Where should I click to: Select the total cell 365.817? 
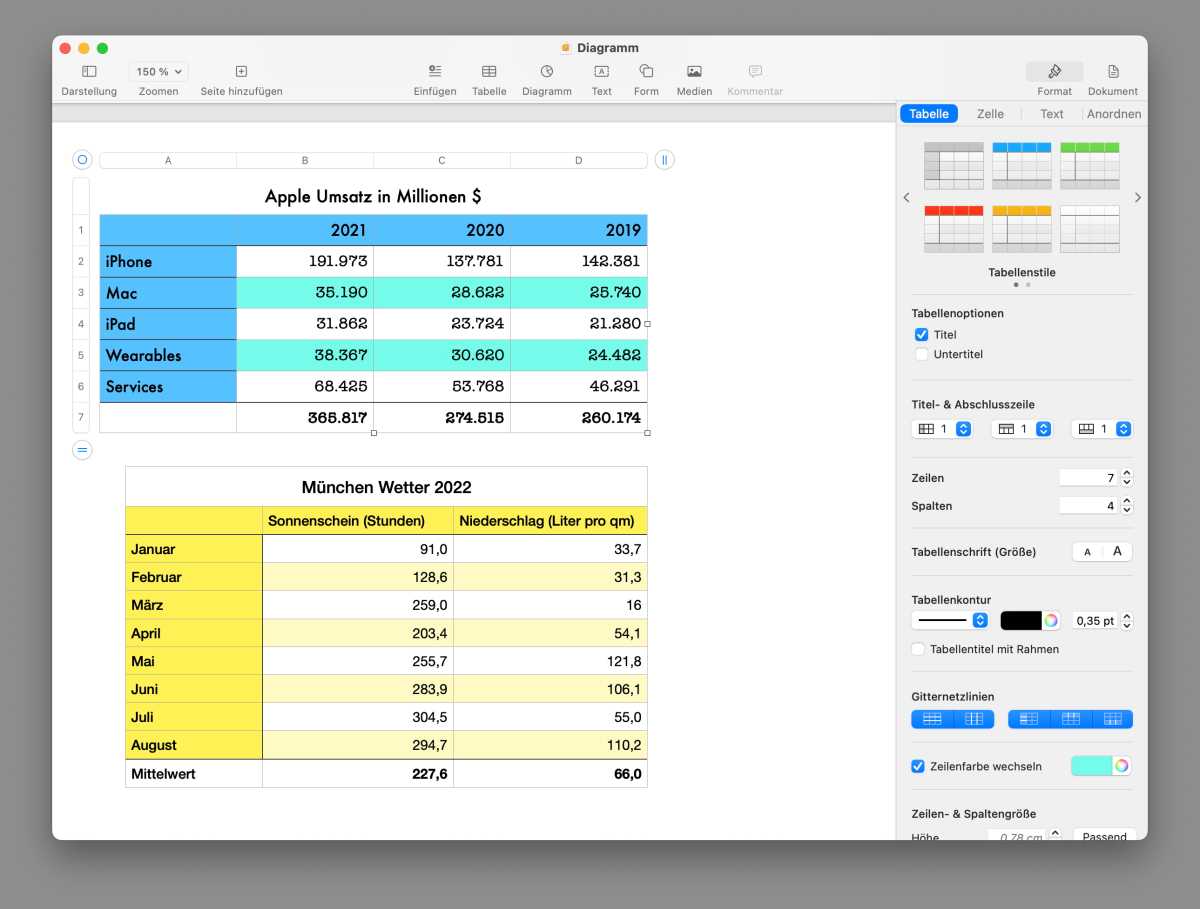tap(305, 418)
